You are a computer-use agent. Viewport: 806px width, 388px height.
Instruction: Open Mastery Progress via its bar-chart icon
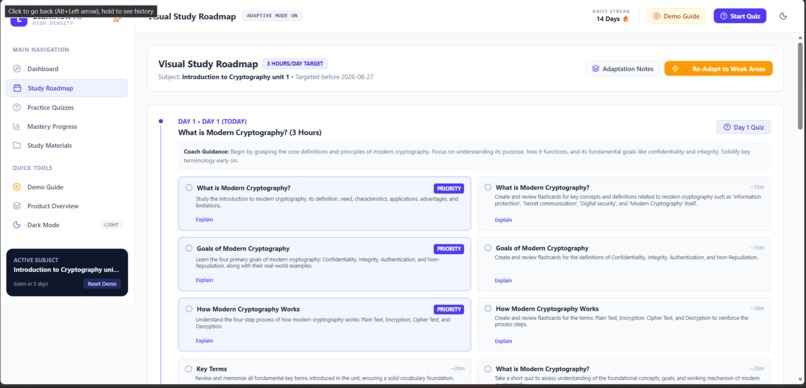click(17, 126)
